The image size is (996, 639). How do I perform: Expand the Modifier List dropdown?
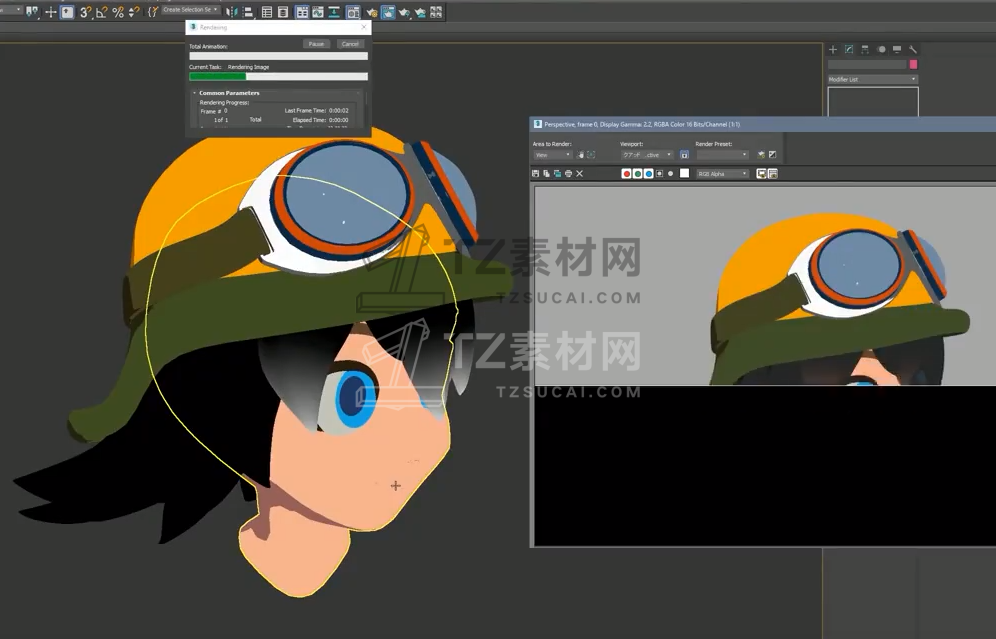coord(872,79)
